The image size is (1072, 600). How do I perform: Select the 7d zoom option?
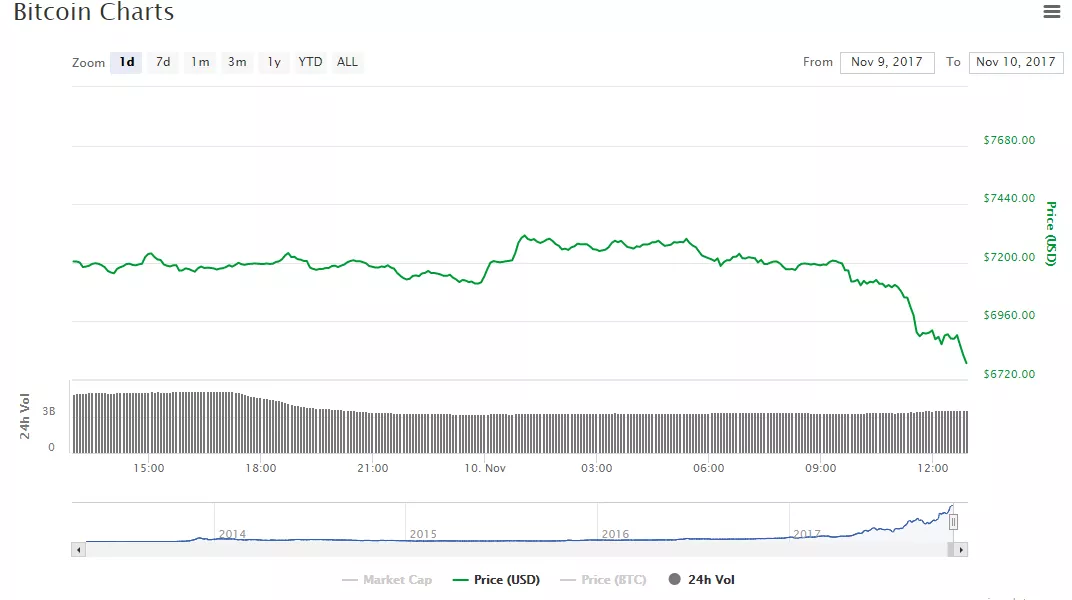[163, 62]
